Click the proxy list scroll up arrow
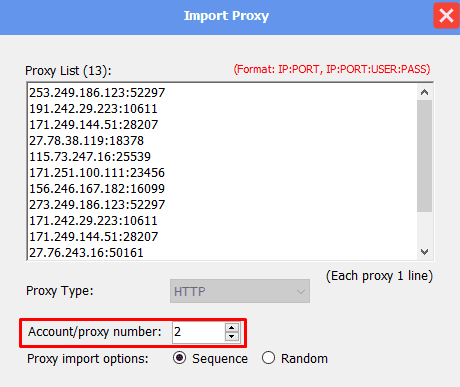 (x=424, y=92)
